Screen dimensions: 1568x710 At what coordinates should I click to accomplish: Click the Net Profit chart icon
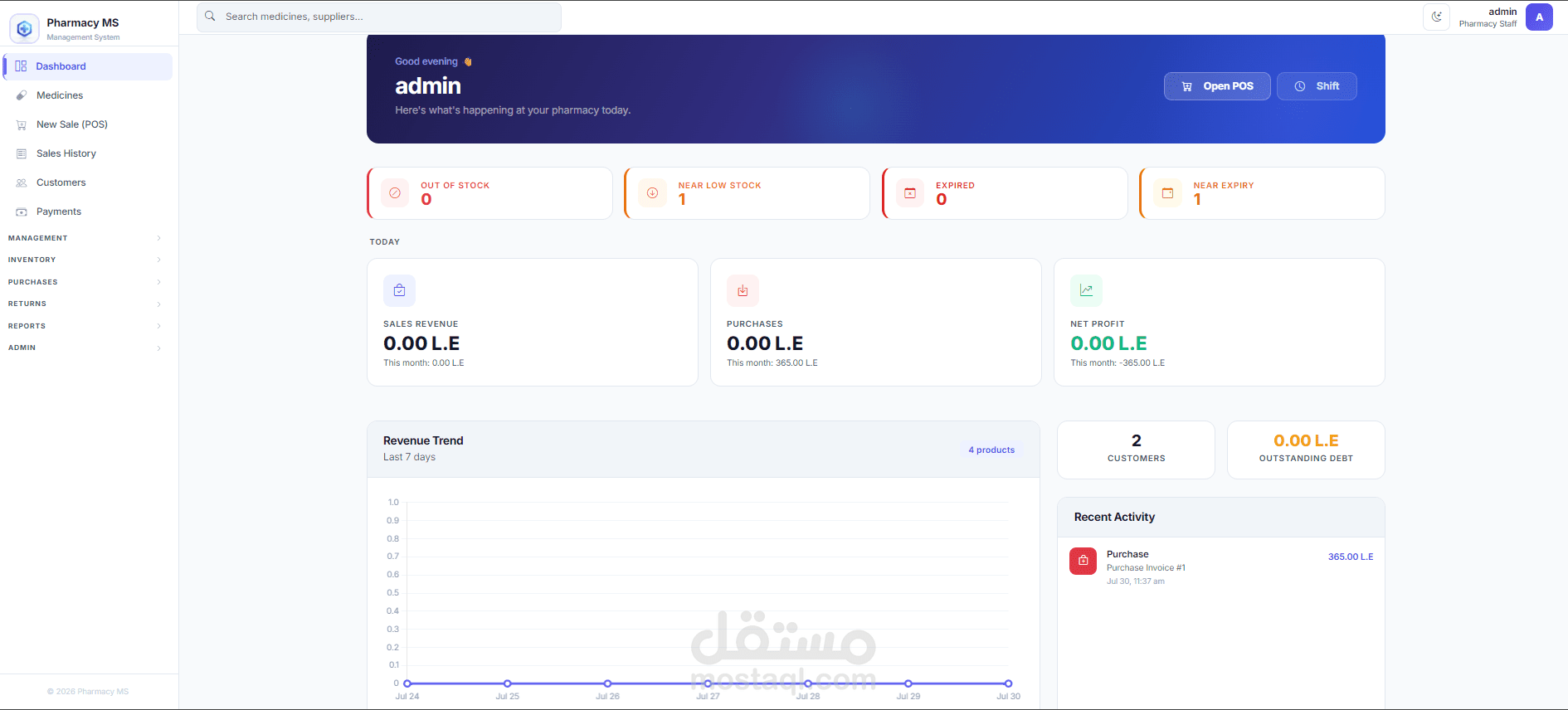click(x=1086, y=290)
